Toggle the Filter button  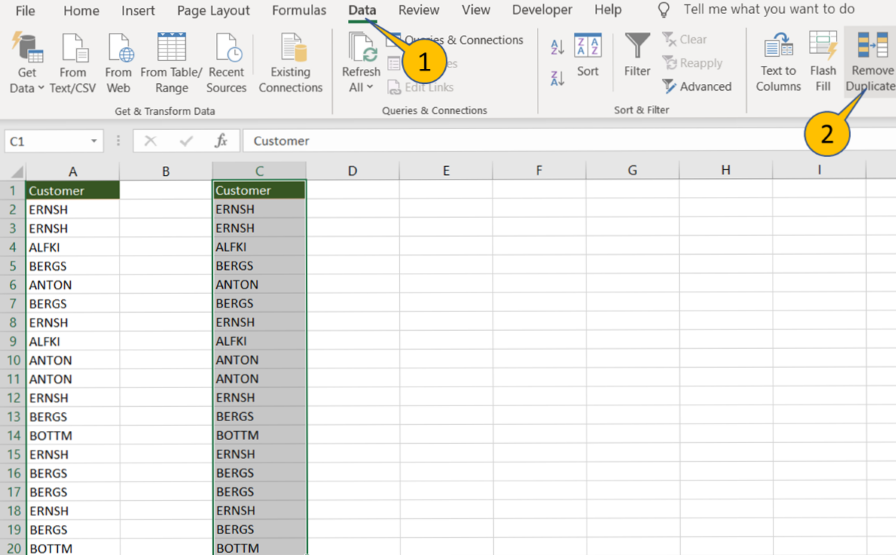tap(637, 55)
